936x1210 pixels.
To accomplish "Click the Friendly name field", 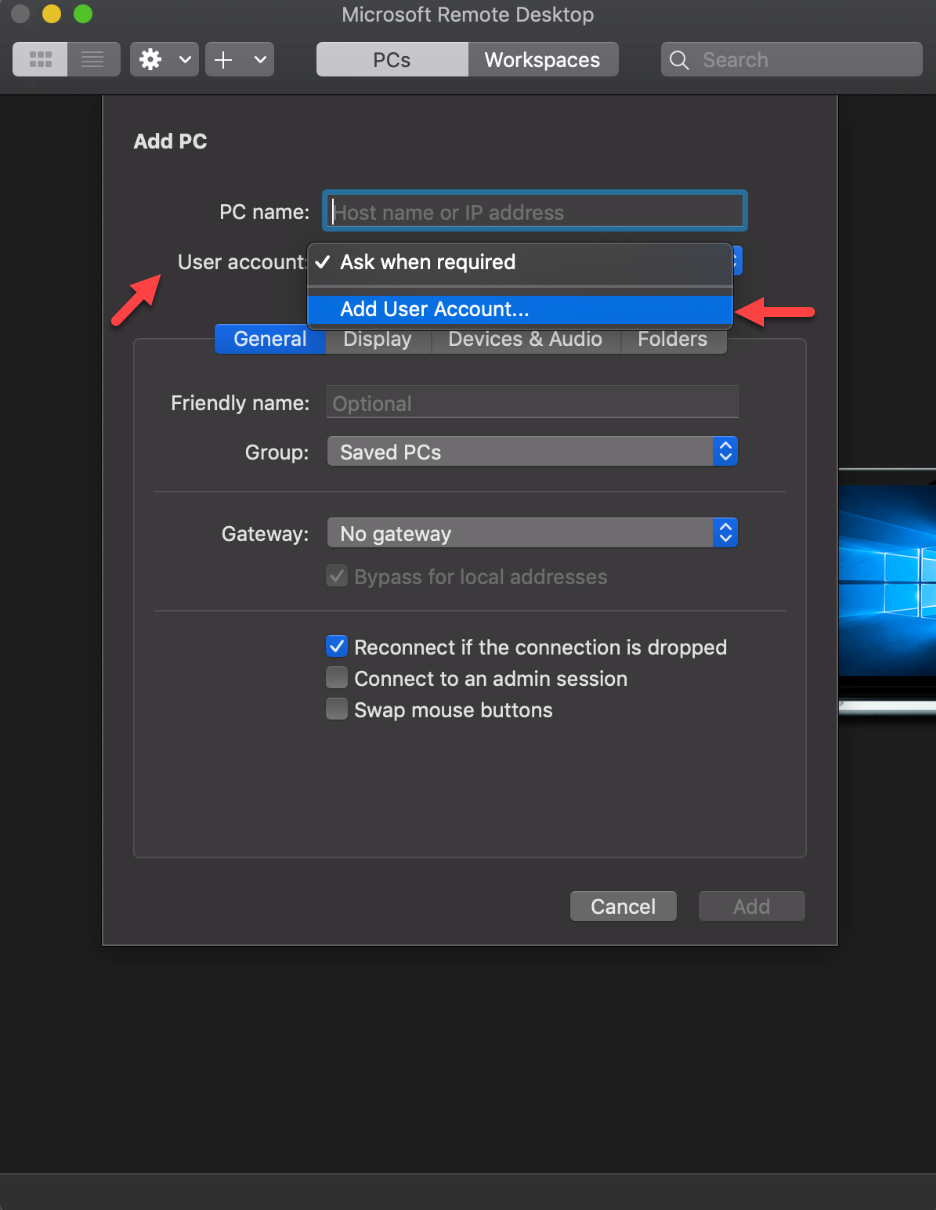I will 533,403.
